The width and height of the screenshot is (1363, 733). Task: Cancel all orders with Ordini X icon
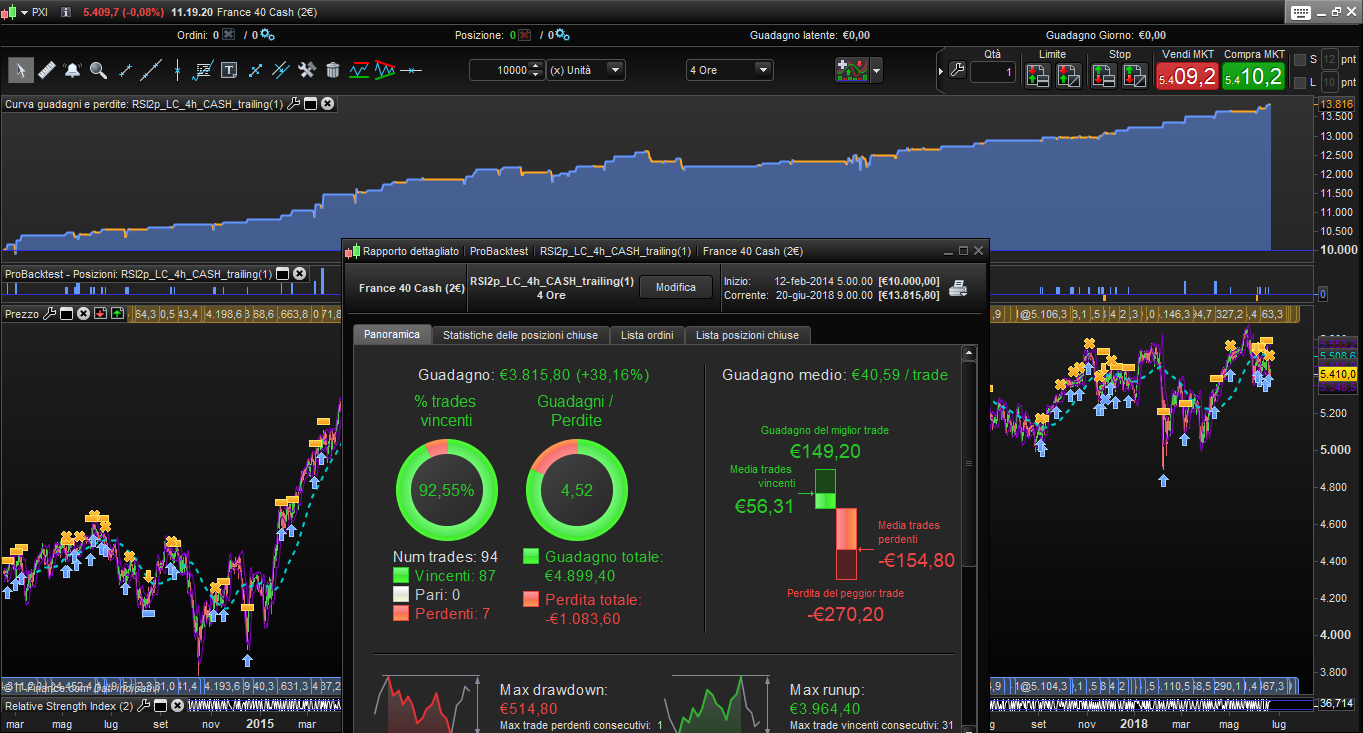228,35
